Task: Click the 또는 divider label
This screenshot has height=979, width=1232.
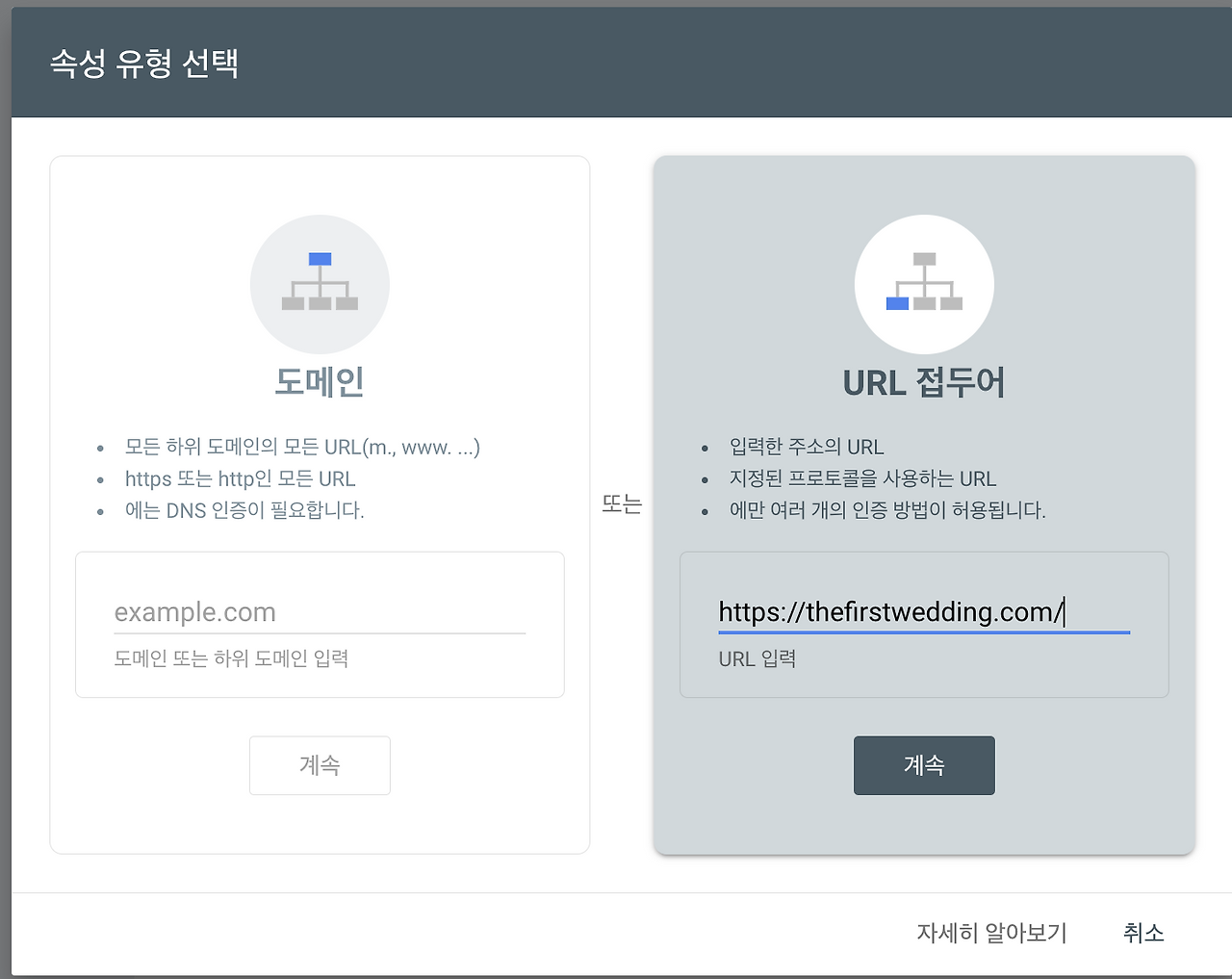Action: 622,503
